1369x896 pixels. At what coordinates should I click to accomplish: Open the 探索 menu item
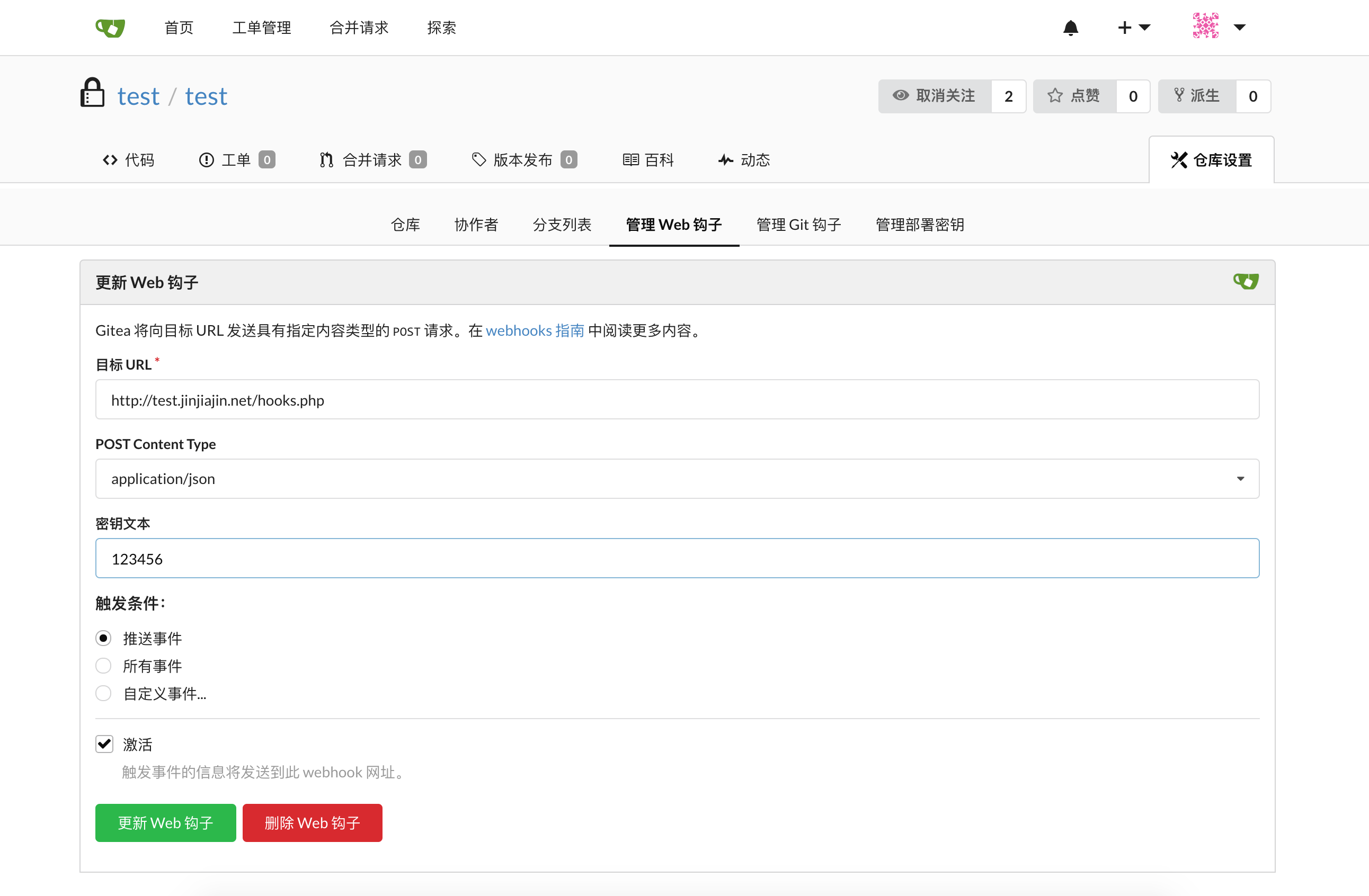[x=441, y=27]
